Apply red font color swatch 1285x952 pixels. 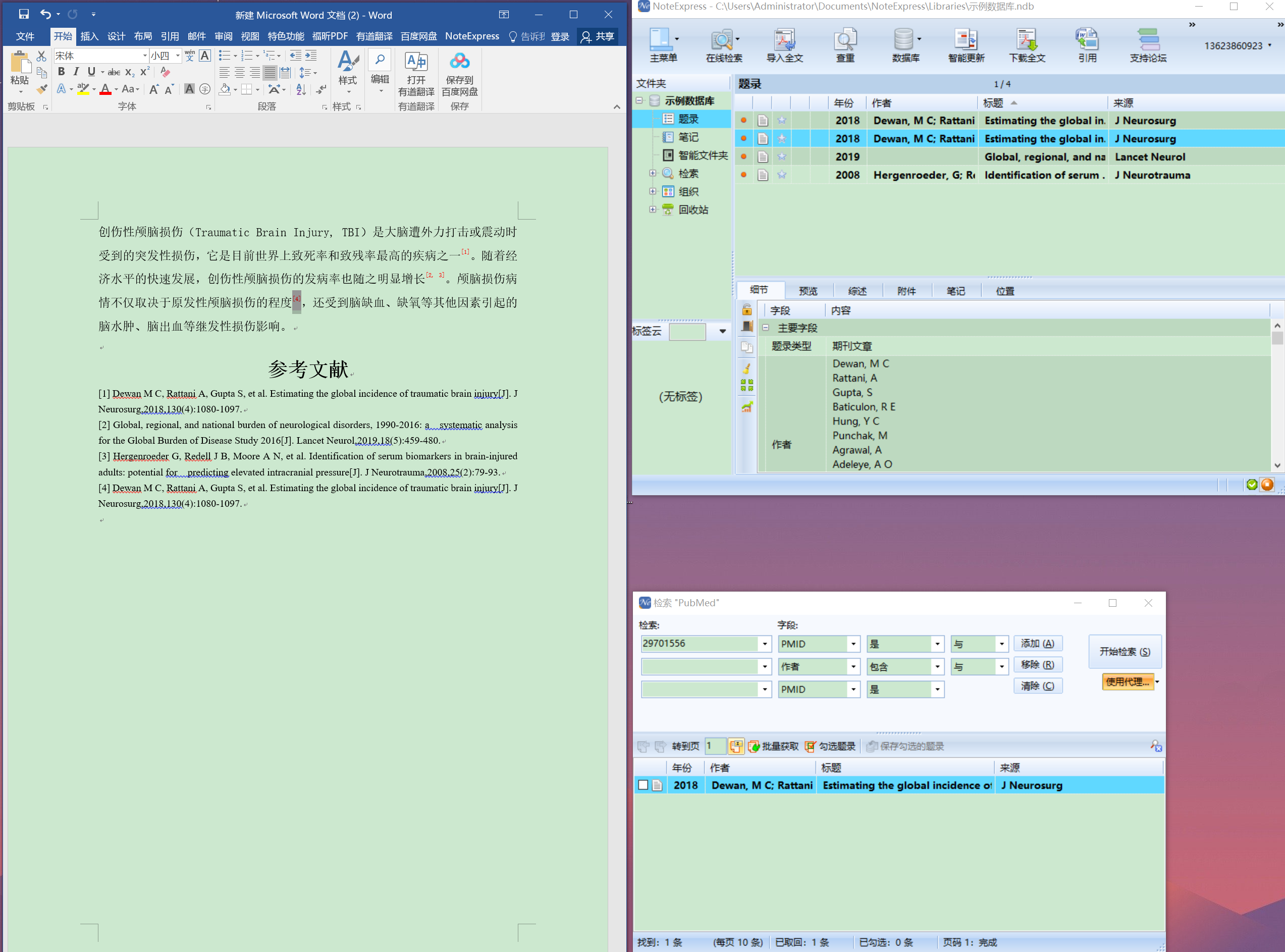[105, 89]
